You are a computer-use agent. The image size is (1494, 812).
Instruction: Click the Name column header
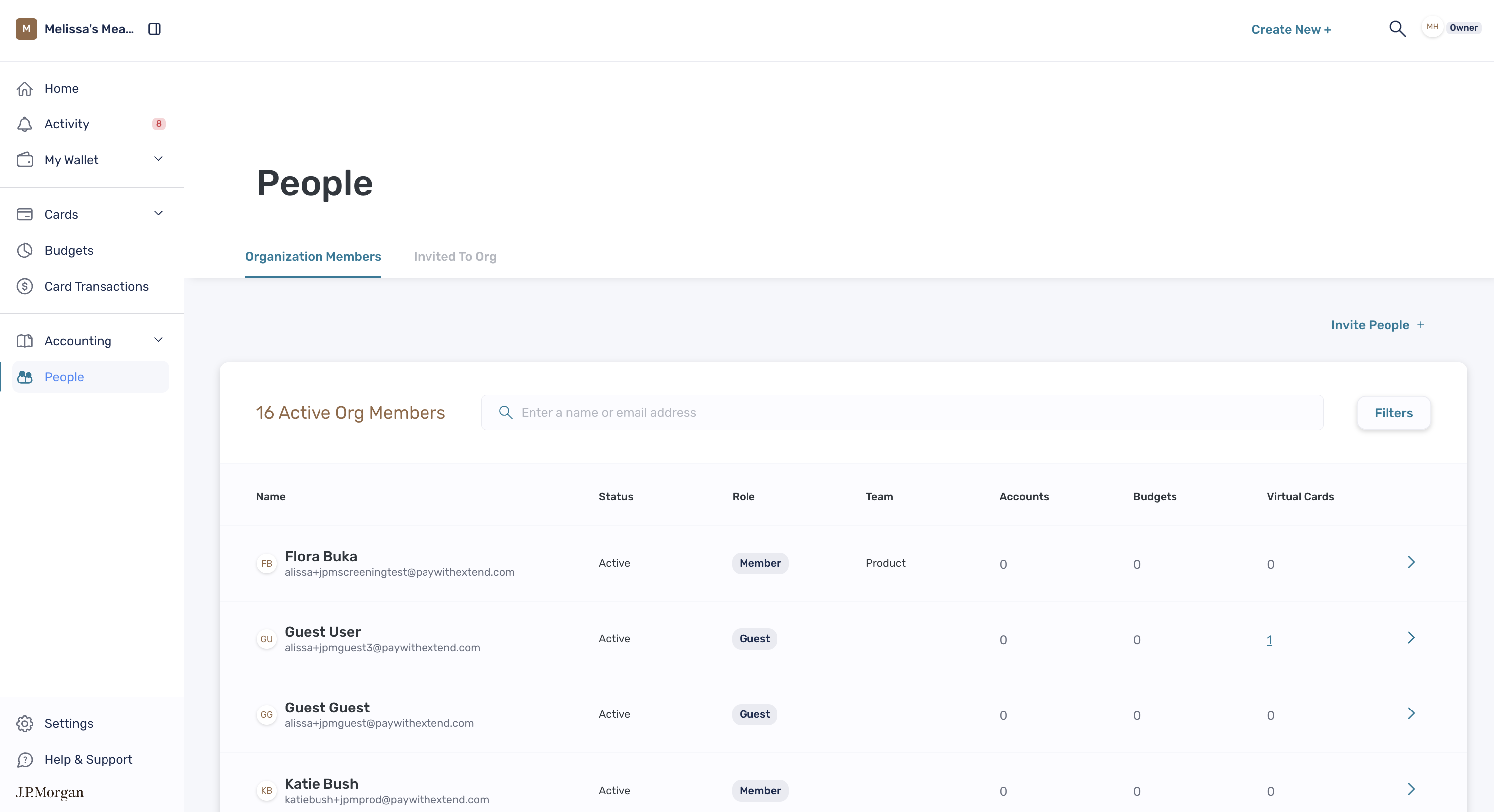pyautogui.click(x=271, y=497)
